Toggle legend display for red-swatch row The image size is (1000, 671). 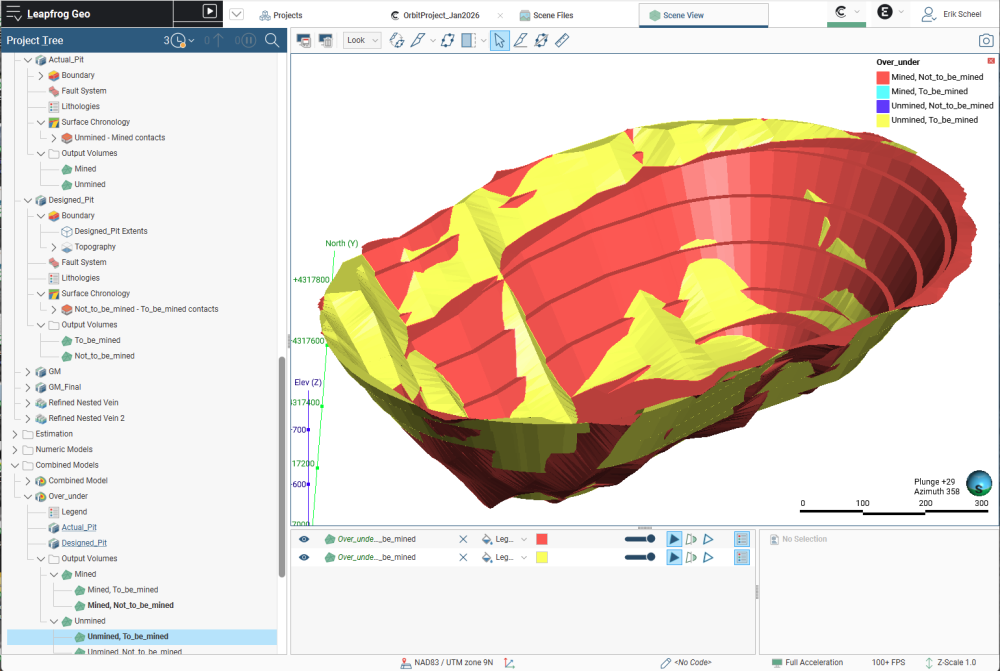point(742,540)
